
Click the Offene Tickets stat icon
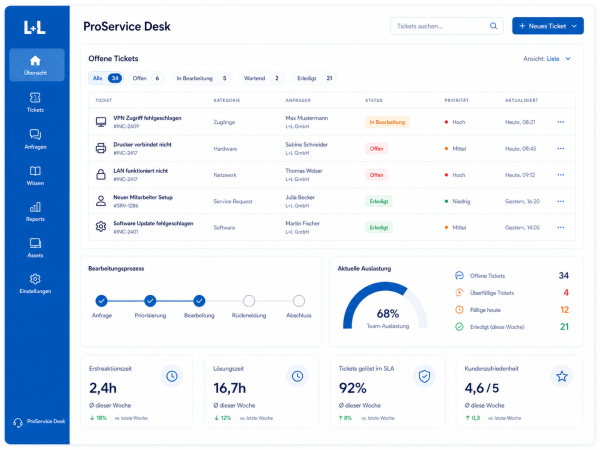459,276
